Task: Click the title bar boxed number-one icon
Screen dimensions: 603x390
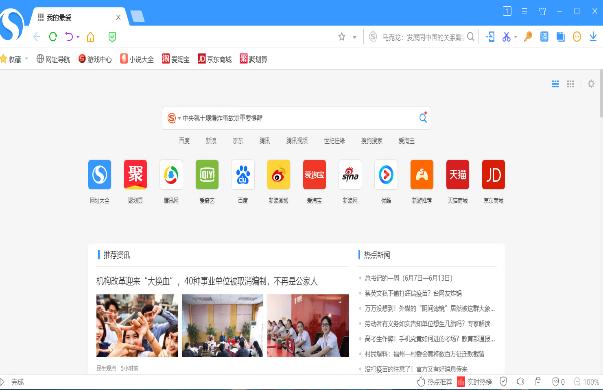Action: click(x=507, y=12)
